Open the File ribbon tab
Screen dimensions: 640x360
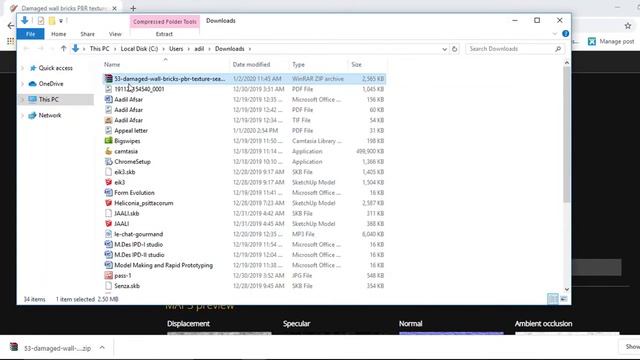30,34
